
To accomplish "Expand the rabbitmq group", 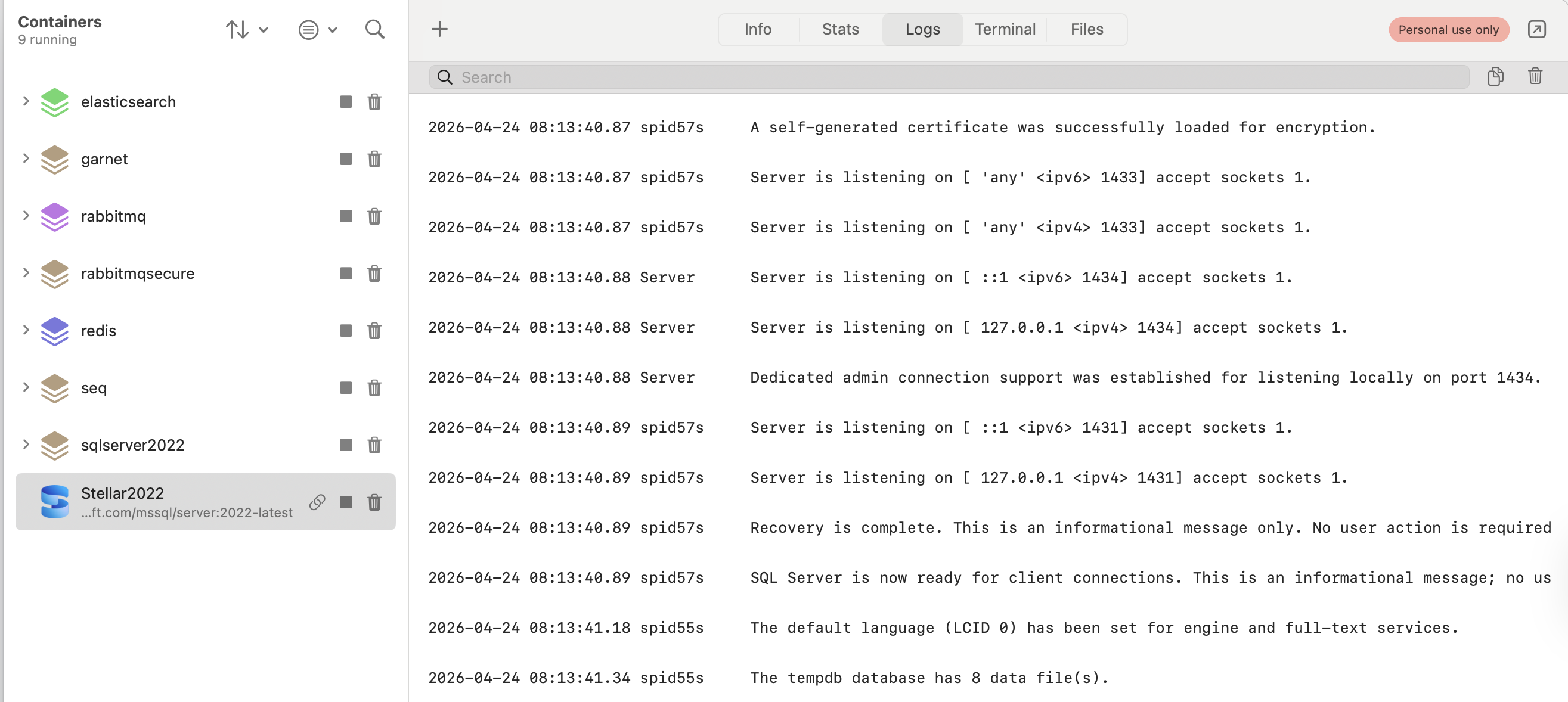I will [x=26, y=215].
